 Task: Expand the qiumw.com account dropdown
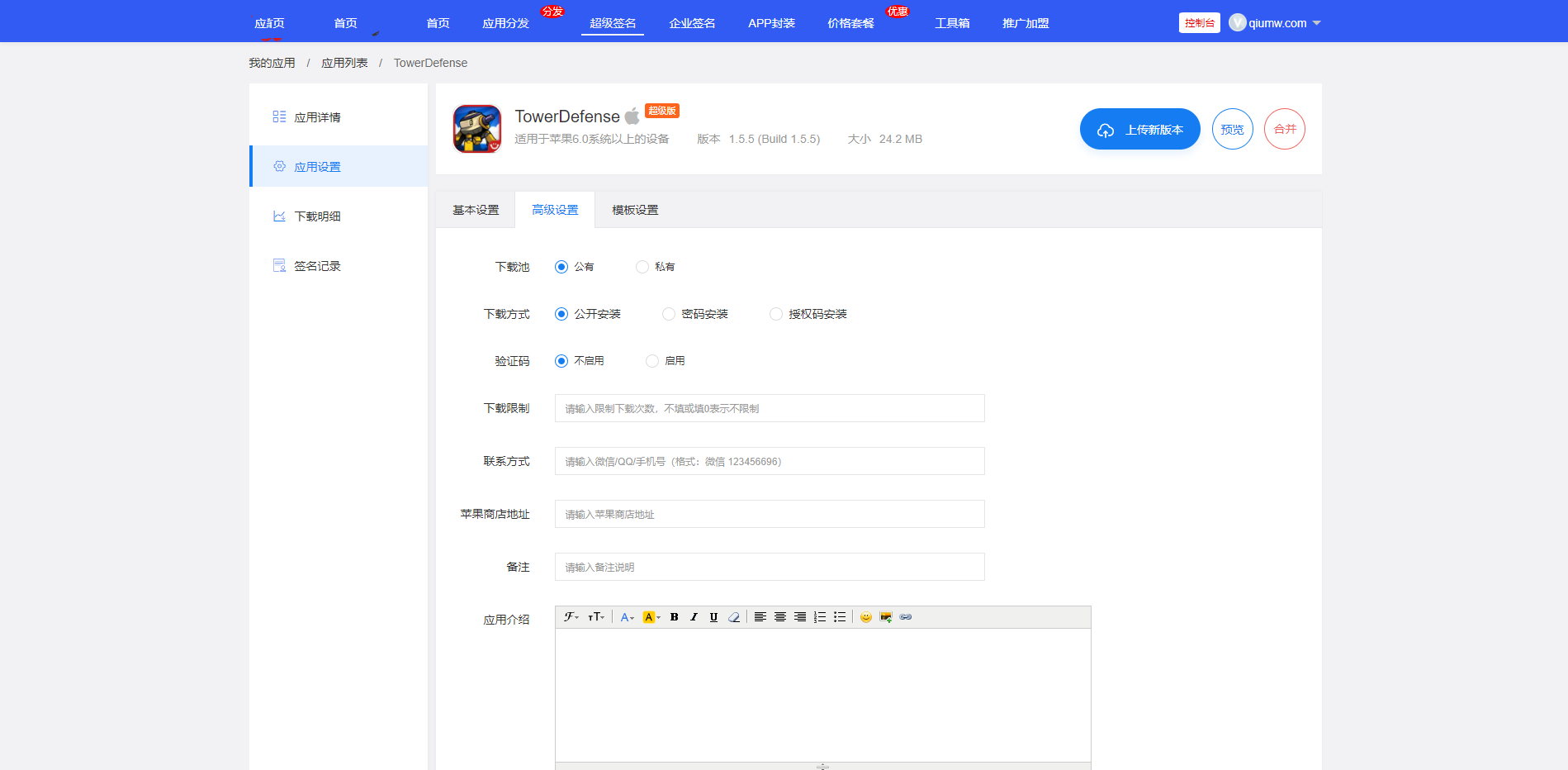(1276, 23)
